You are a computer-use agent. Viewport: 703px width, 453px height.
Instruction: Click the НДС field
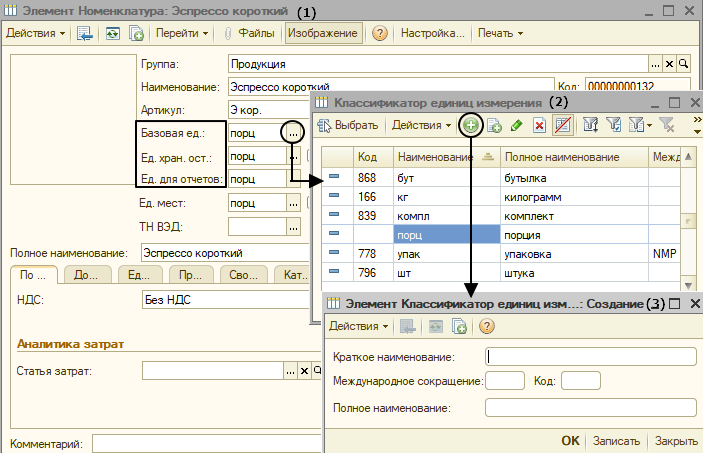pos(226,300)
